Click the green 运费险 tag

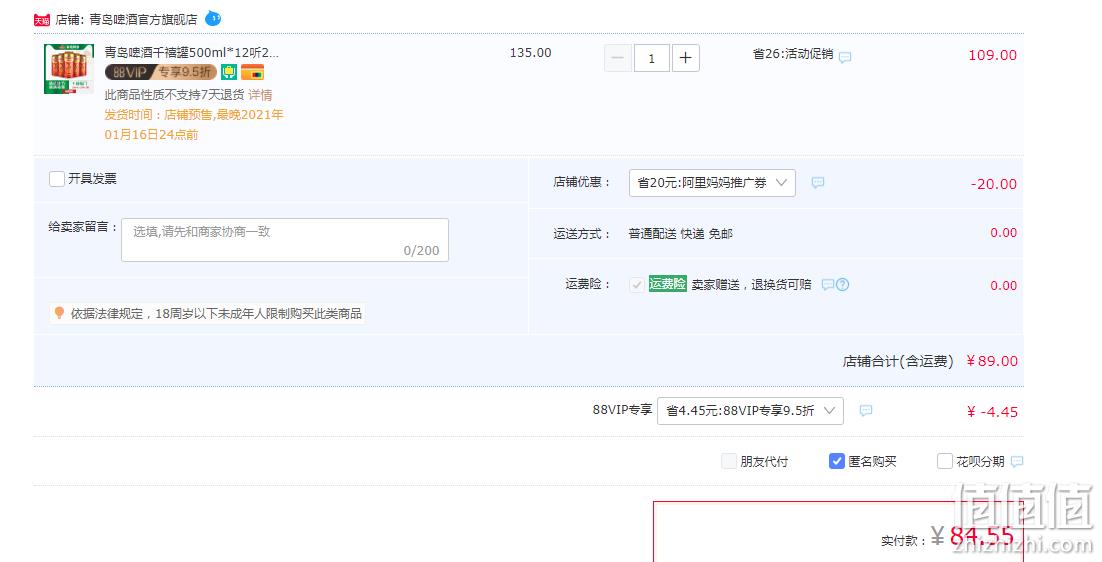(x=667, y=284)
